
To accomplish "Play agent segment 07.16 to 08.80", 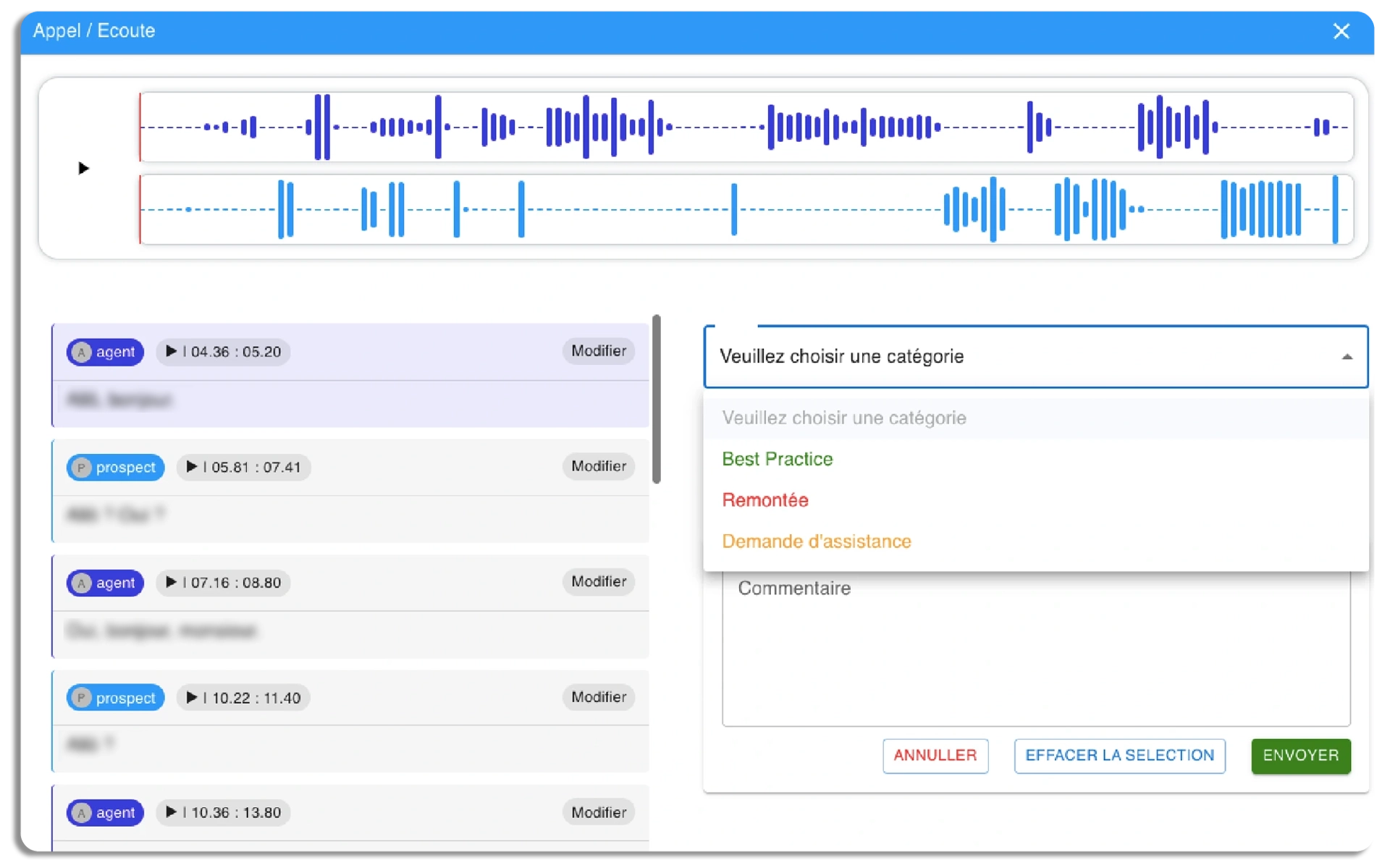I will click(x=172, y=583).
